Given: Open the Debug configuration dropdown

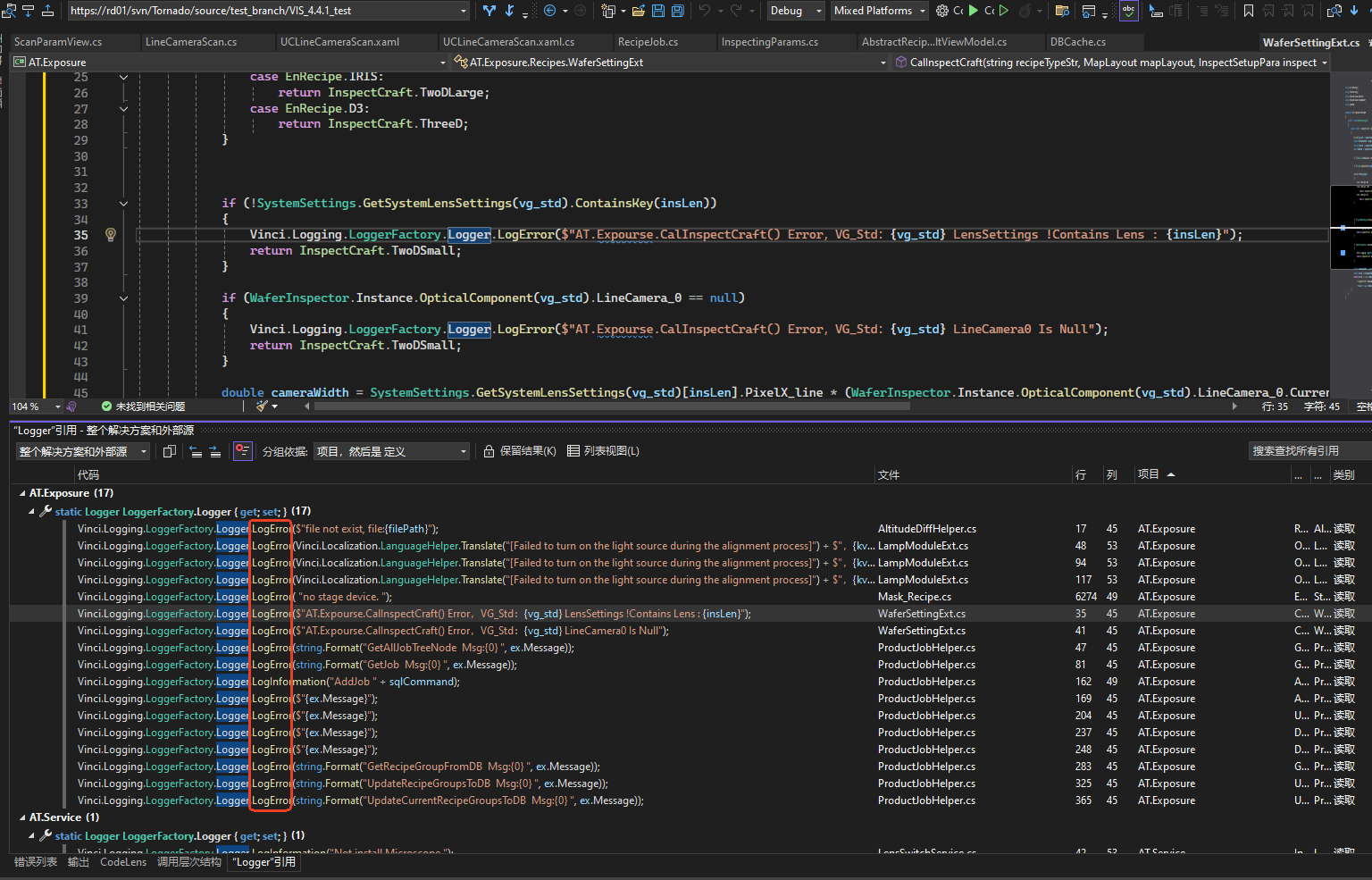Looking at the screenshot, I should 796,11.
